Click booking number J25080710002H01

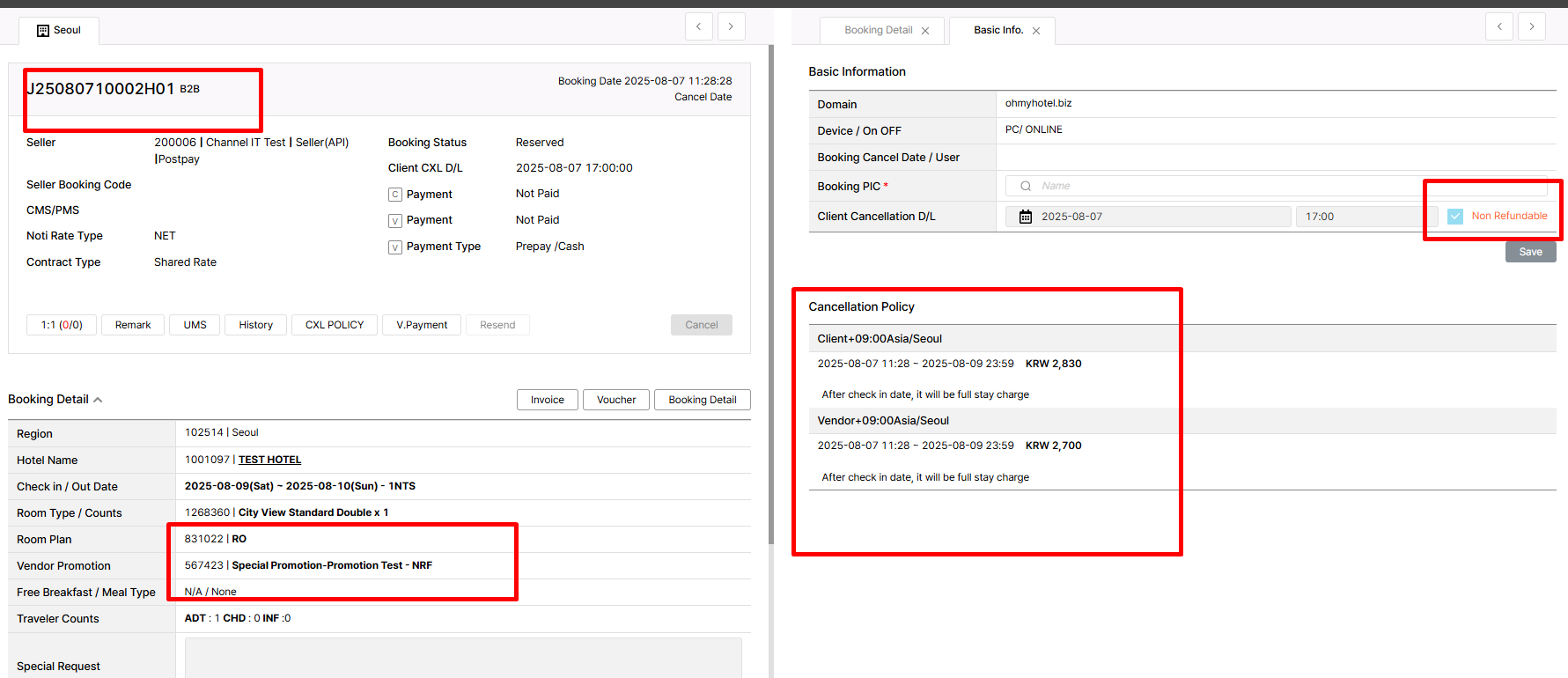click(100, 89)
